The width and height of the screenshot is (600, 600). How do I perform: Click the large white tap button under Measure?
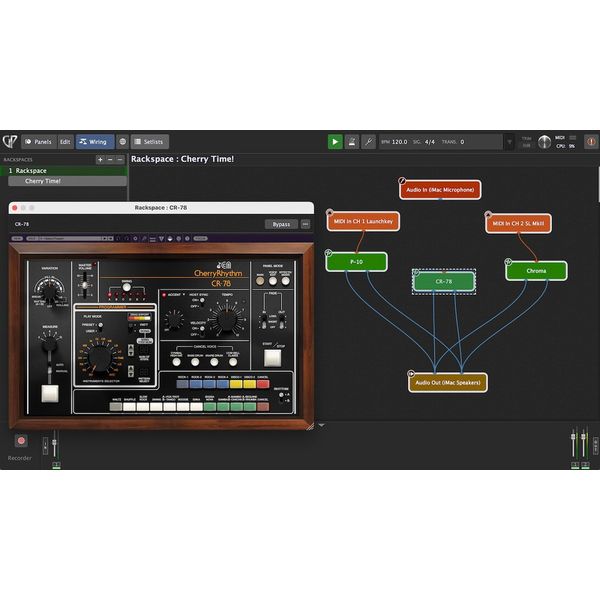(50, 394)
